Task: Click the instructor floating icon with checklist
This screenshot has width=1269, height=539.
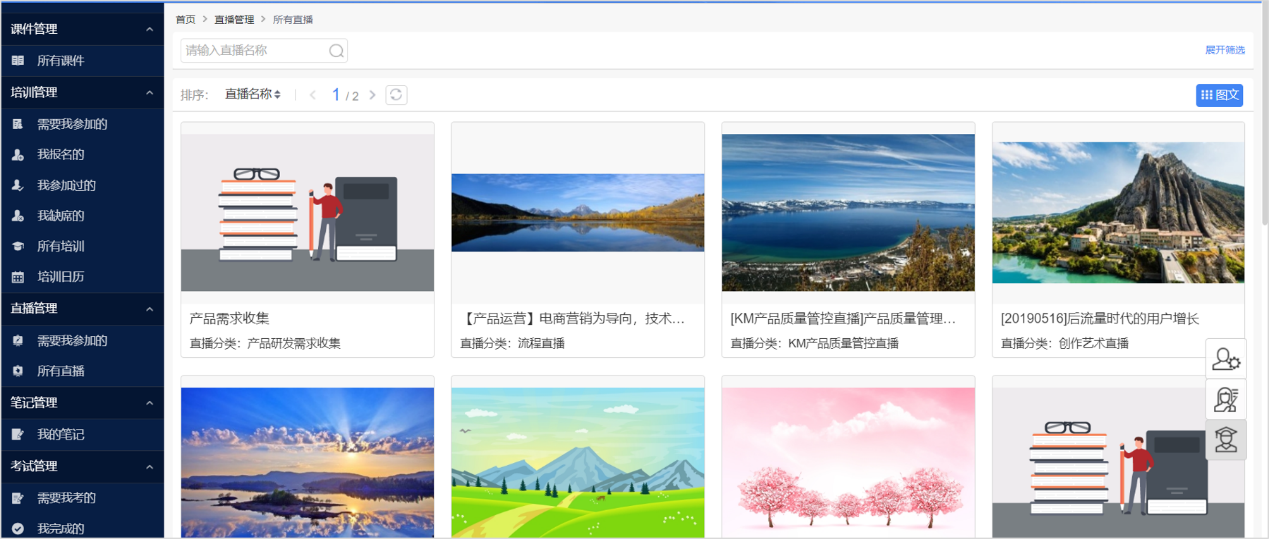Action: (x=1226, y=400)
